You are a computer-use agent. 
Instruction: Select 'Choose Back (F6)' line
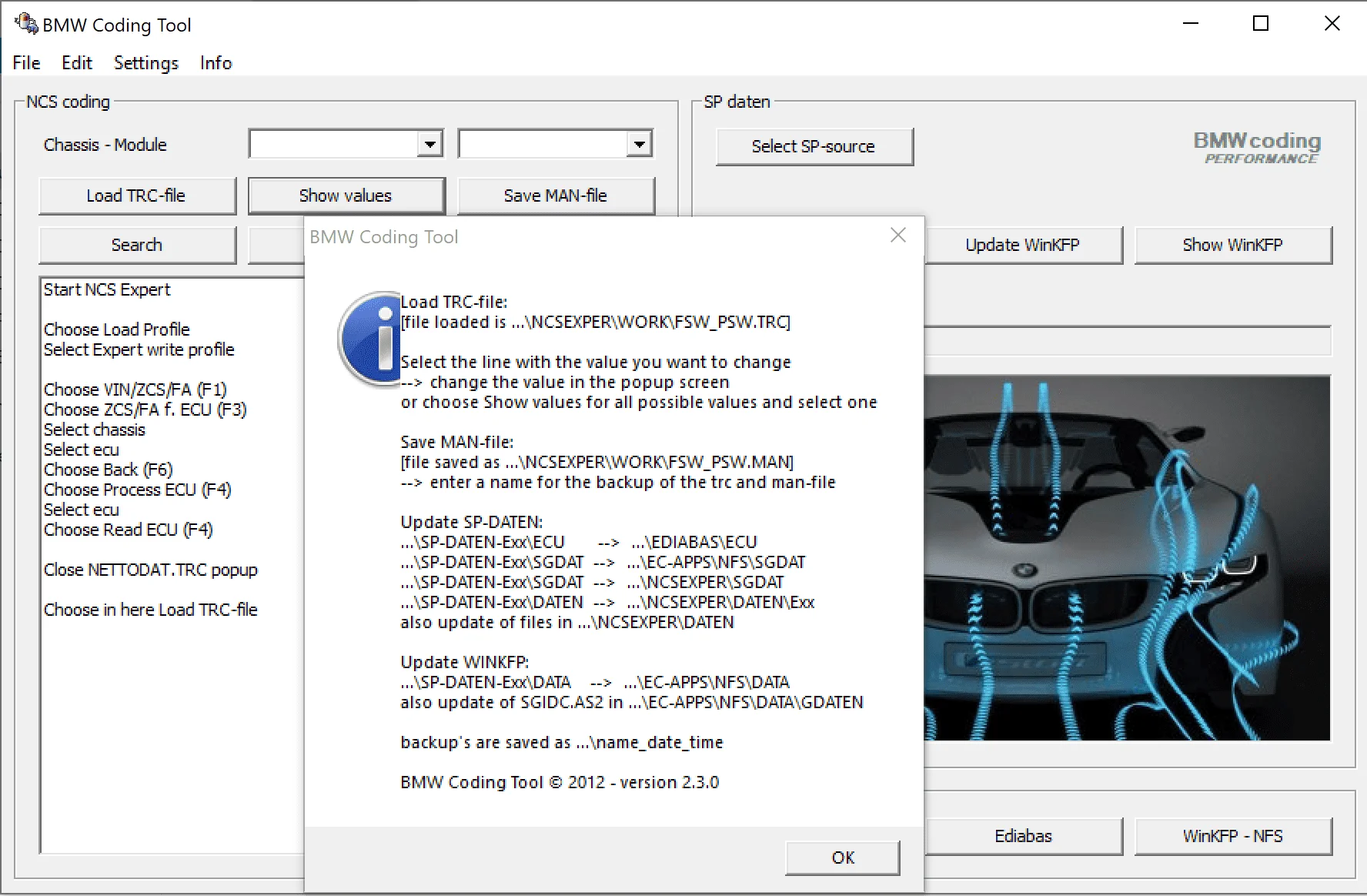click(x=109, y=470)
